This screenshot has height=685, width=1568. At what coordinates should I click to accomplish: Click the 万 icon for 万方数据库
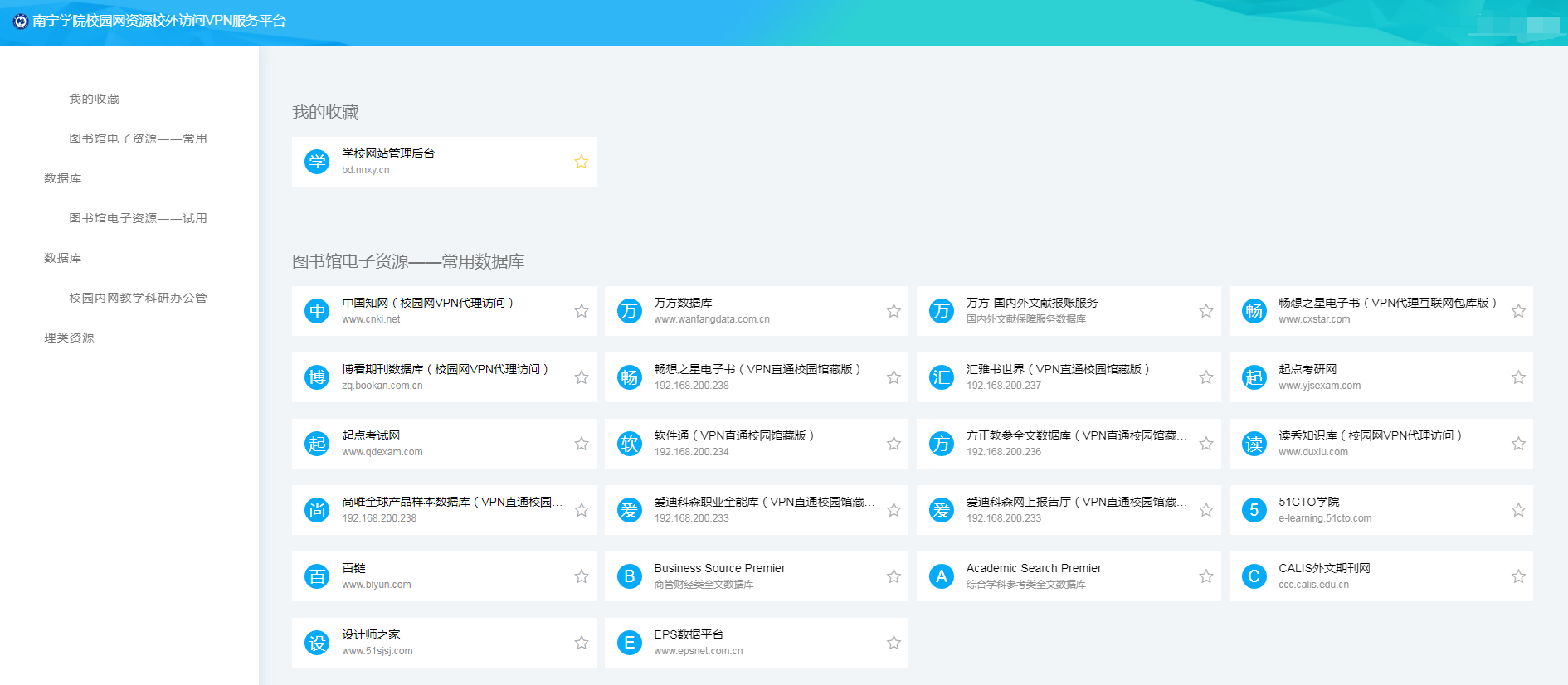(x=629, y=311)
